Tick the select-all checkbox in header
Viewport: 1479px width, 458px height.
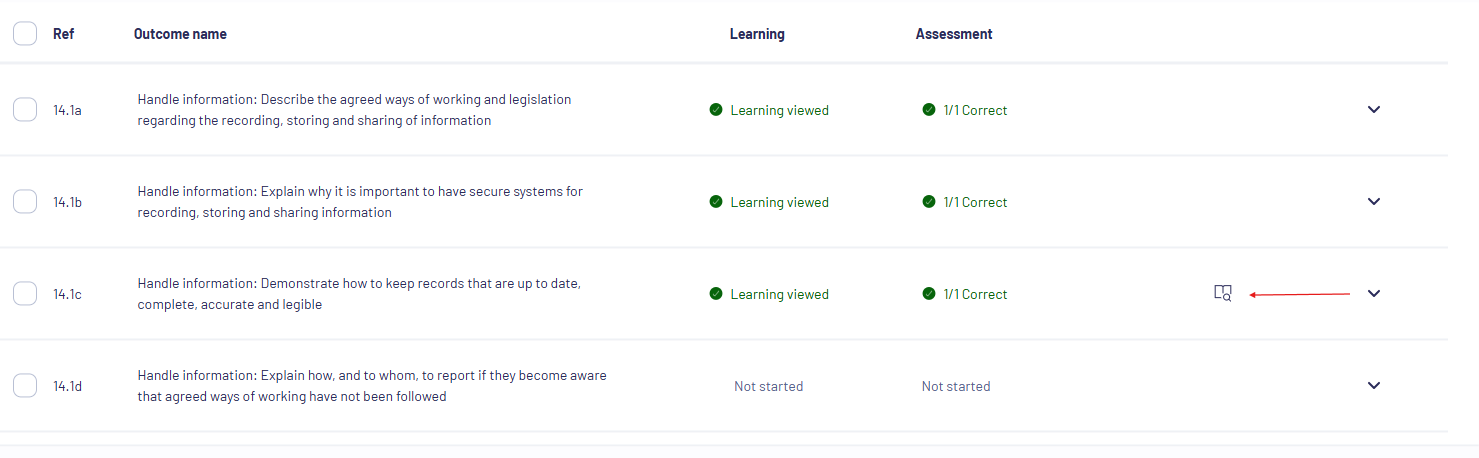[x=25, y=34]
